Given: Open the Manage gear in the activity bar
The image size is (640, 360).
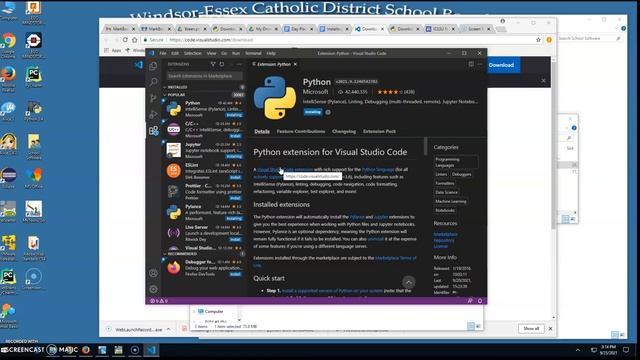Looking at the screenshot, I should [x=153, y=289].
